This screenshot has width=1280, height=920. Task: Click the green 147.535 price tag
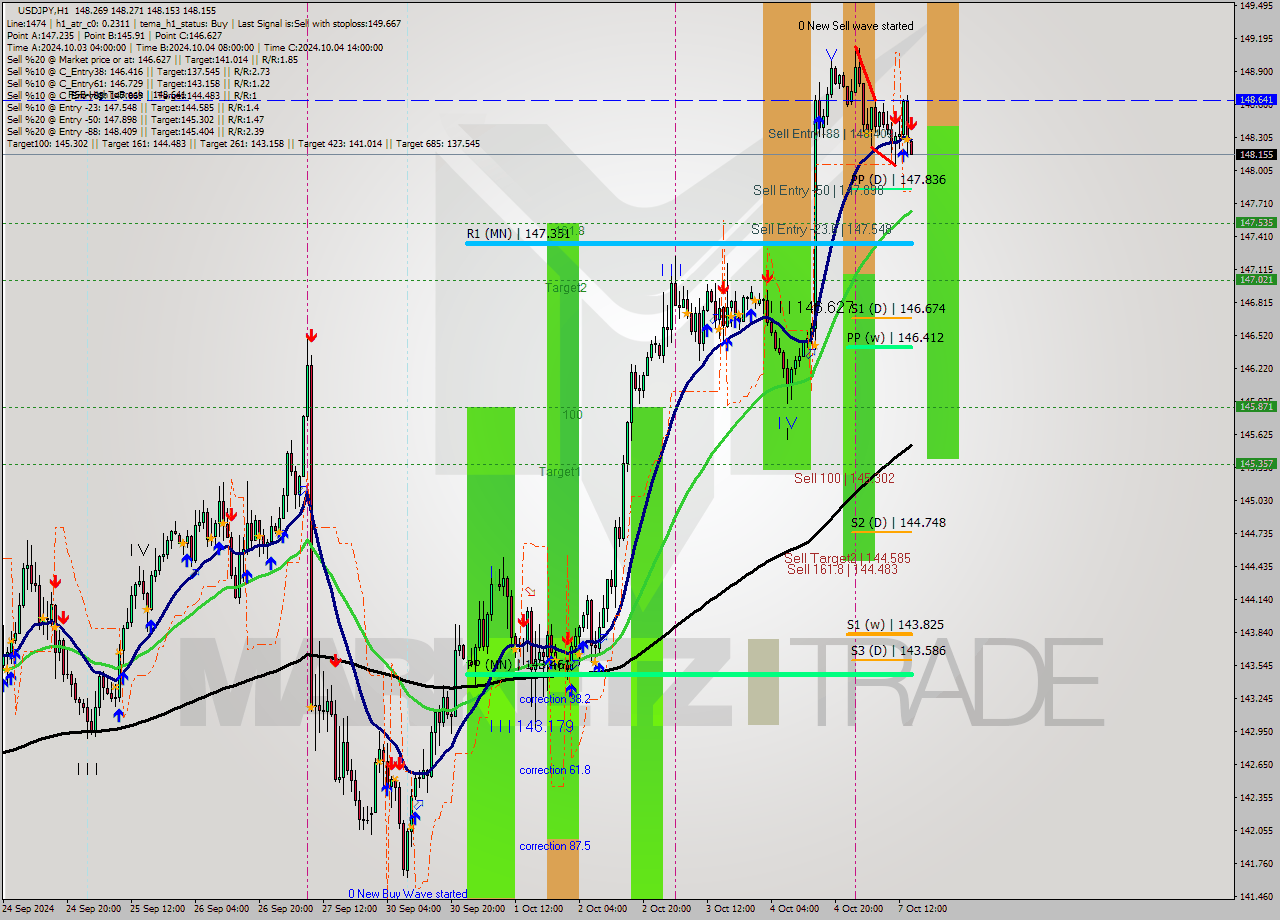click(1256, 223)
